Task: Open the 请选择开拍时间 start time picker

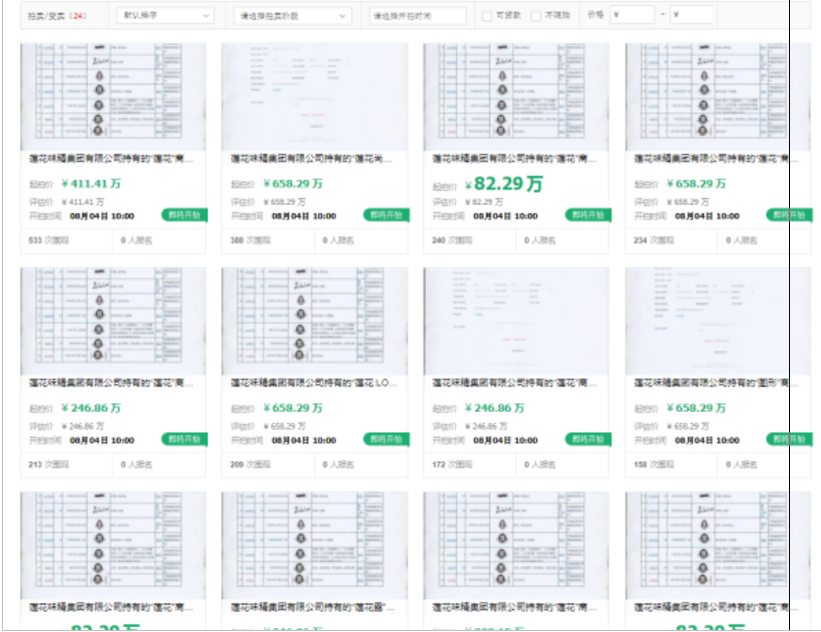Action: tap(417, 16)
